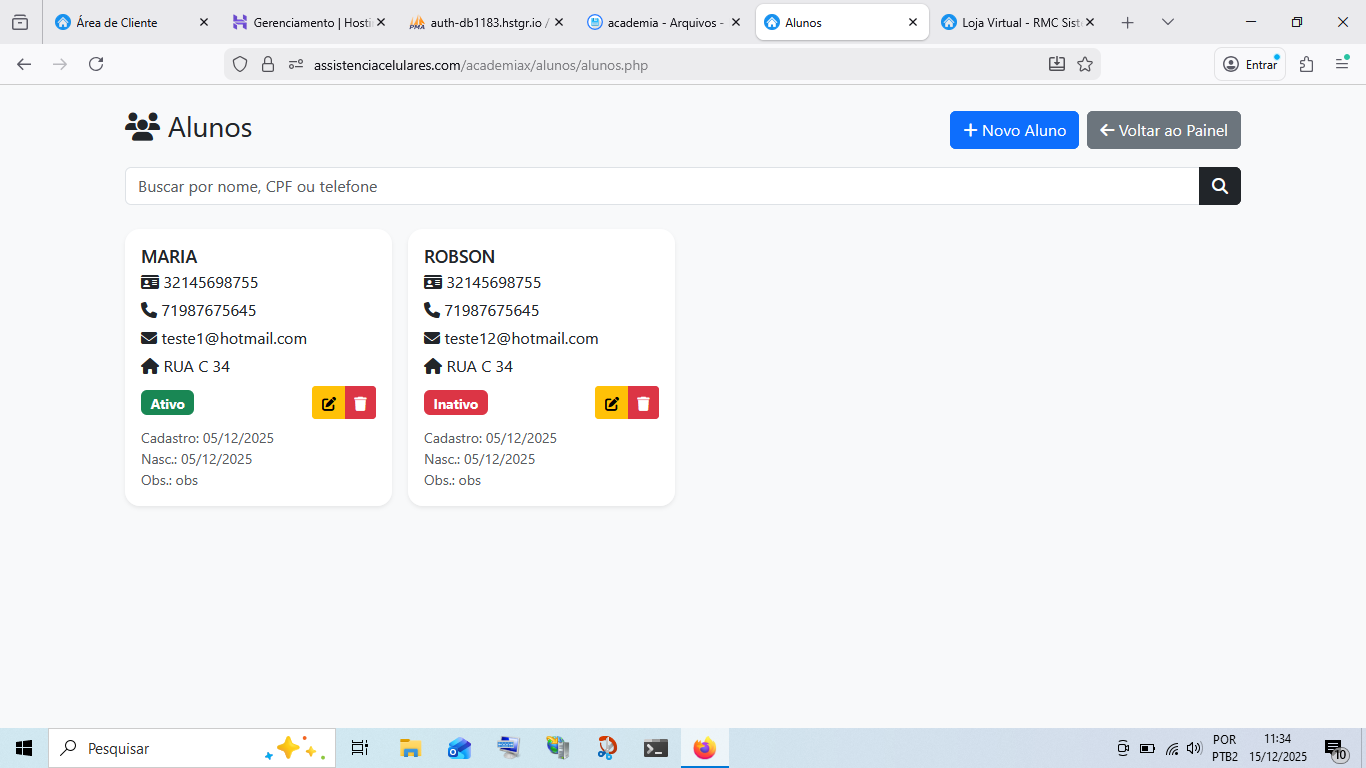
Task: Edit ROBSON's record using the pencil icon
Action: 611,403
